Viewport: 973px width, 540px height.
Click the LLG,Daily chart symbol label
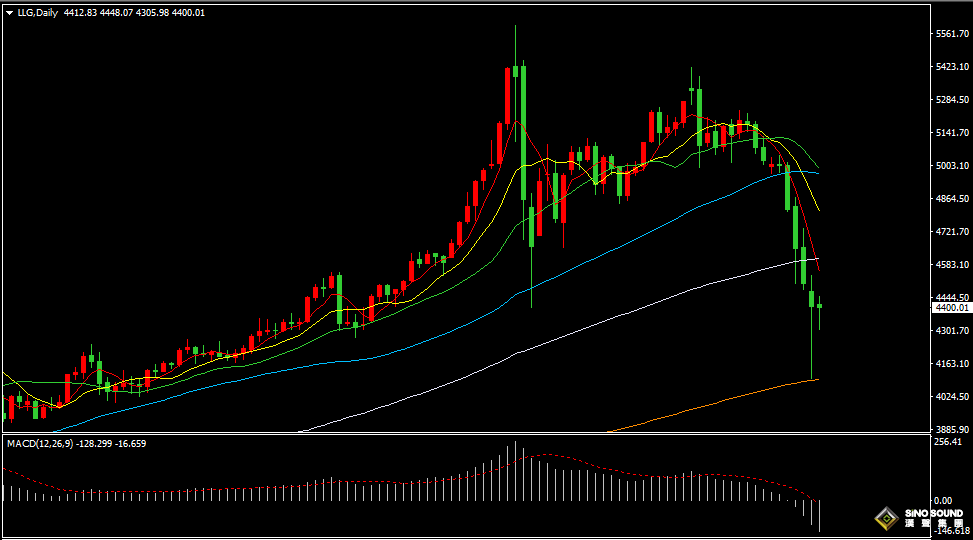pos(37,12)
